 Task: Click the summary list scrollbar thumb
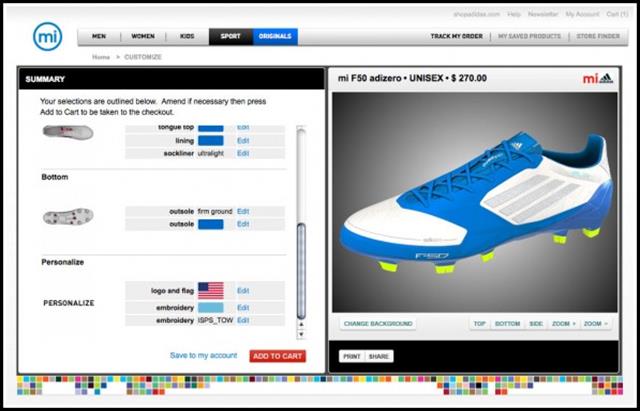click(x=301, y=271)
